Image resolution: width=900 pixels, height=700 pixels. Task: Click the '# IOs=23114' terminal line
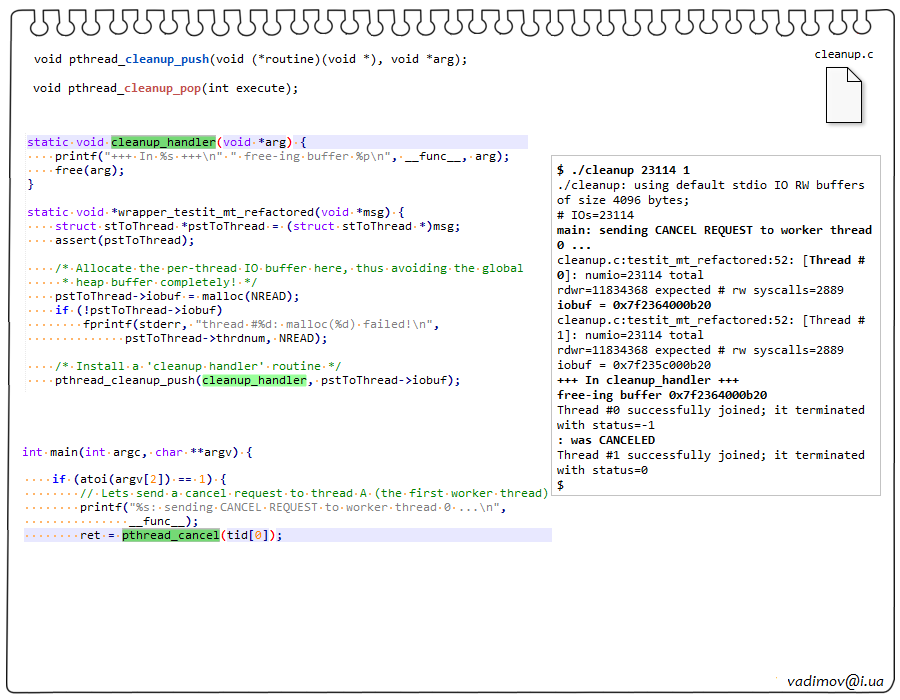[595, 215]
